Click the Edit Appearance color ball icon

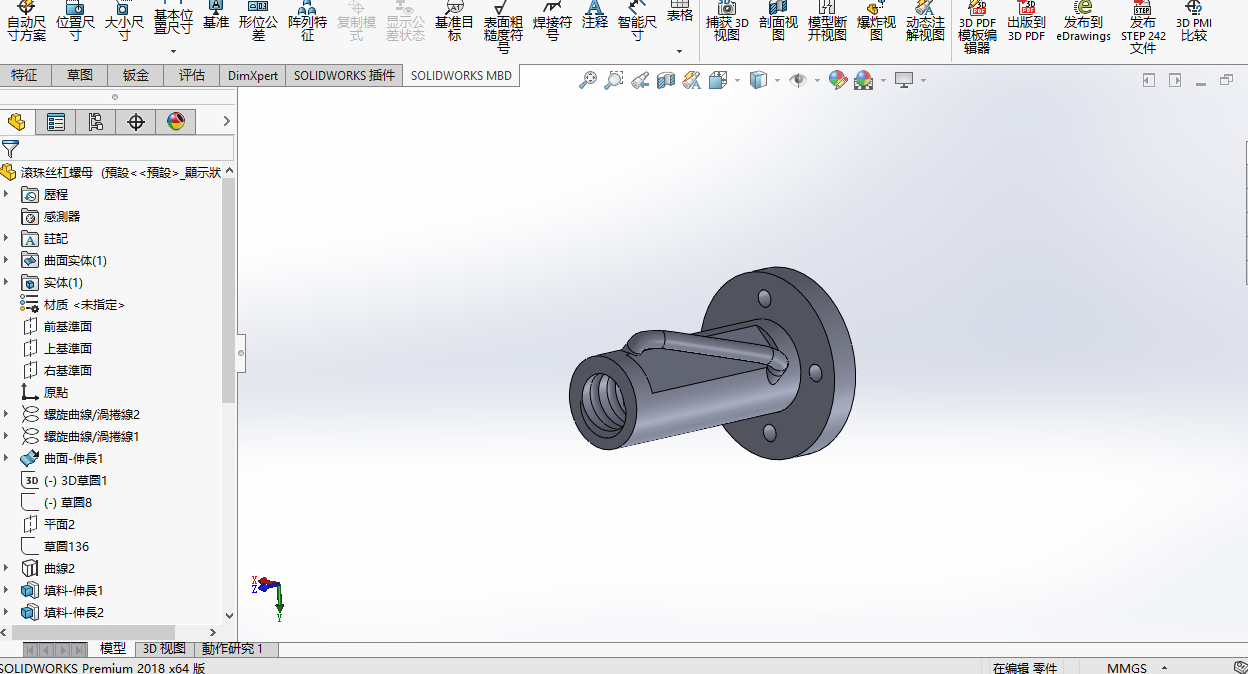pos(838,80)
